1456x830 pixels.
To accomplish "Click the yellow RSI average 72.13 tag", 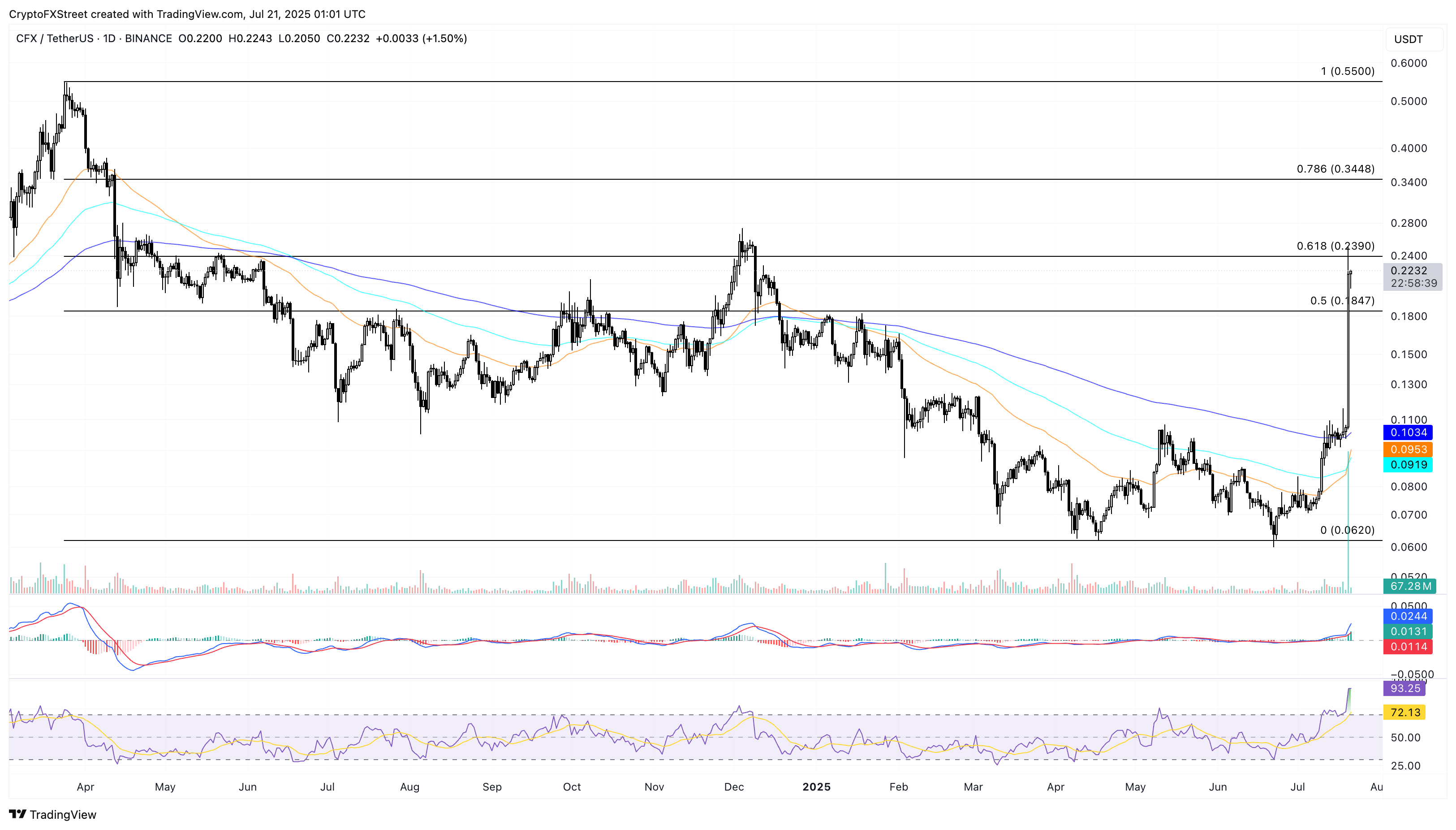I will (x=1405, y=713).
